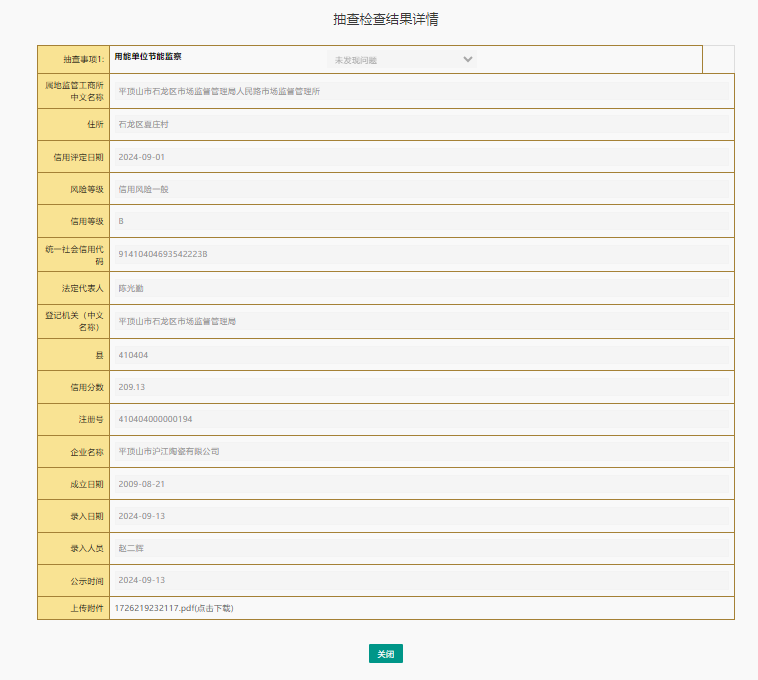This screenshot has height=680, width=758.
Task: Focus the 信用等级 field containing B
Action: pyautogui.click(x=421, y=221)
